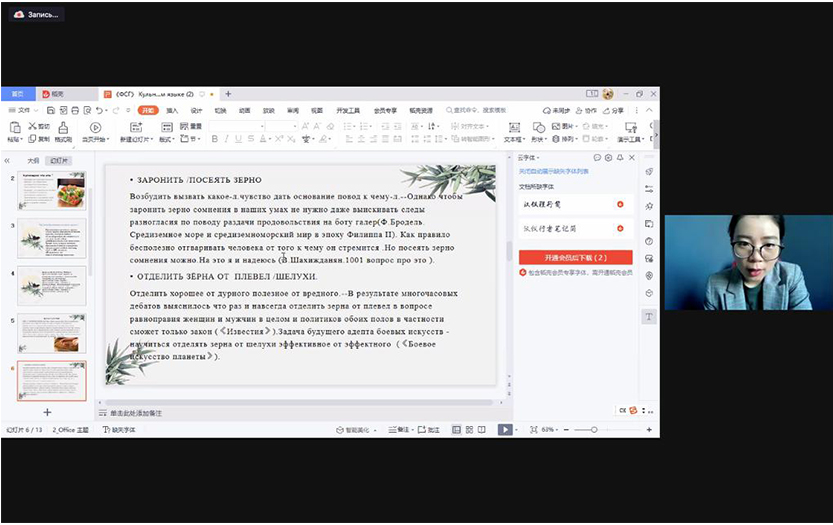Switch to the Insert ribbon tab
The image size is (833, 525).
coord(172,110)
